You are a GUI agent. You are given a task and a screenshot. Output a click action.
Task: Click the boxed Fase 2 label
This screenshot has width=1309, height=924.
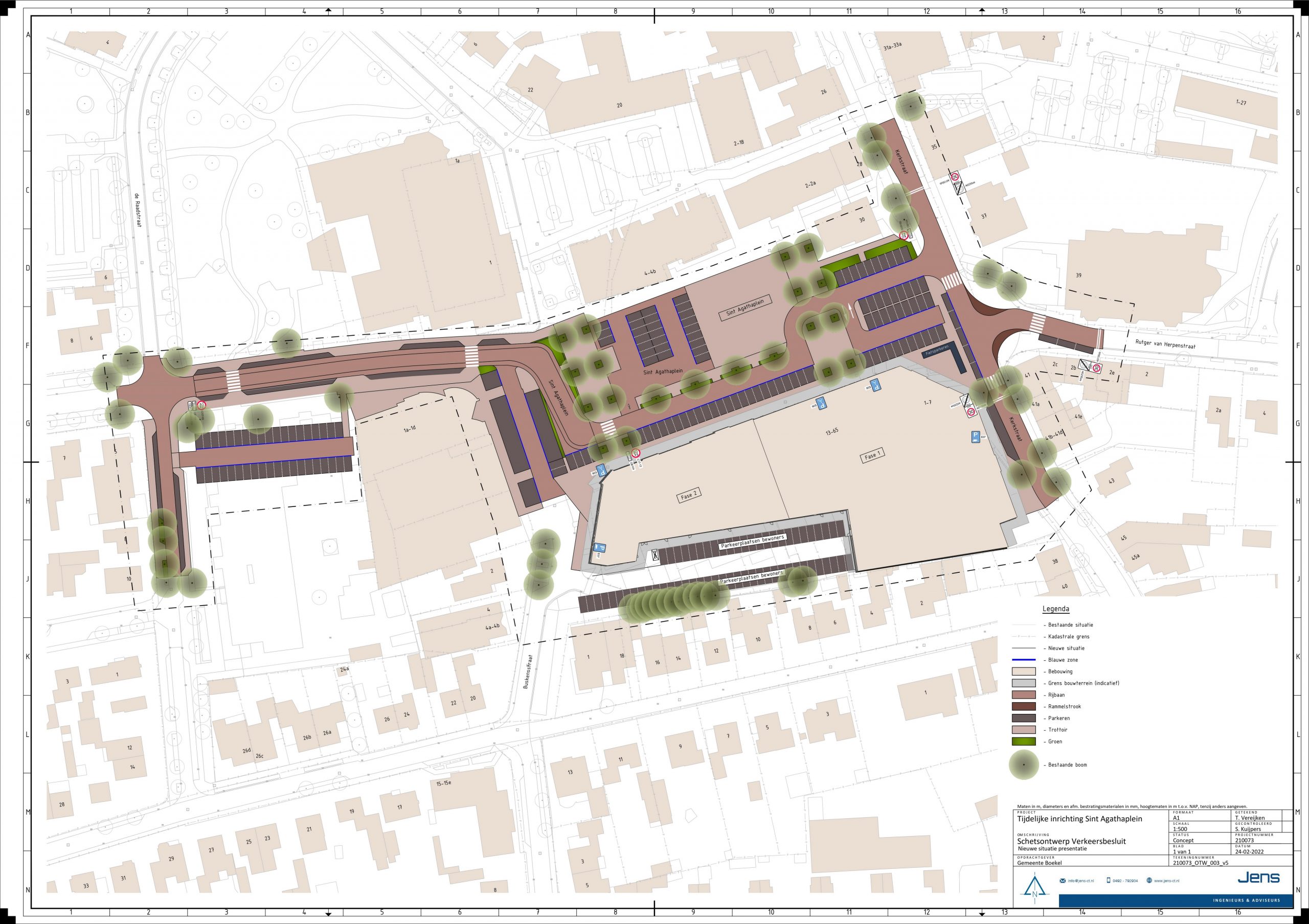tap(688, 495)
